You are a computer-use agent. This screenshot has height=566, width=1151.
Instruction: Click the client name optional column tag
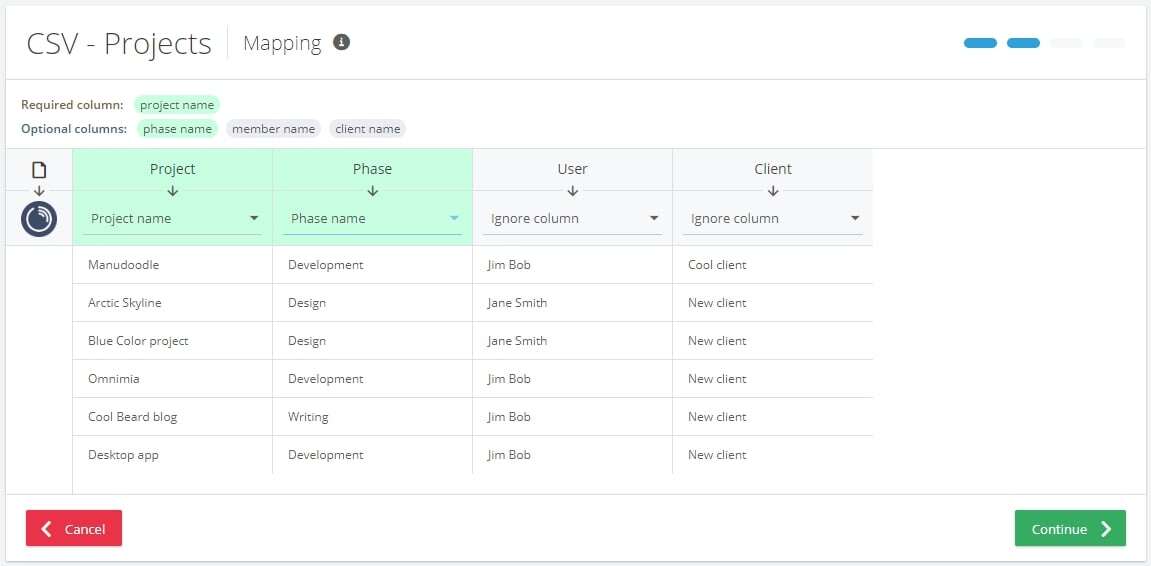(368, 129)
